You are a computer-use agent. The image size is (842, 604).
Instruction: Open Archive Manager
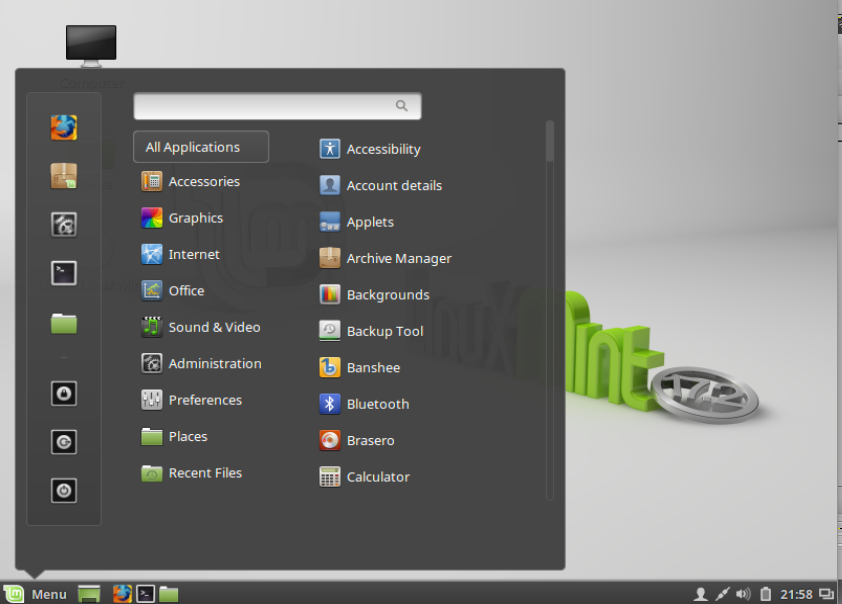click(x=386, y=258)
